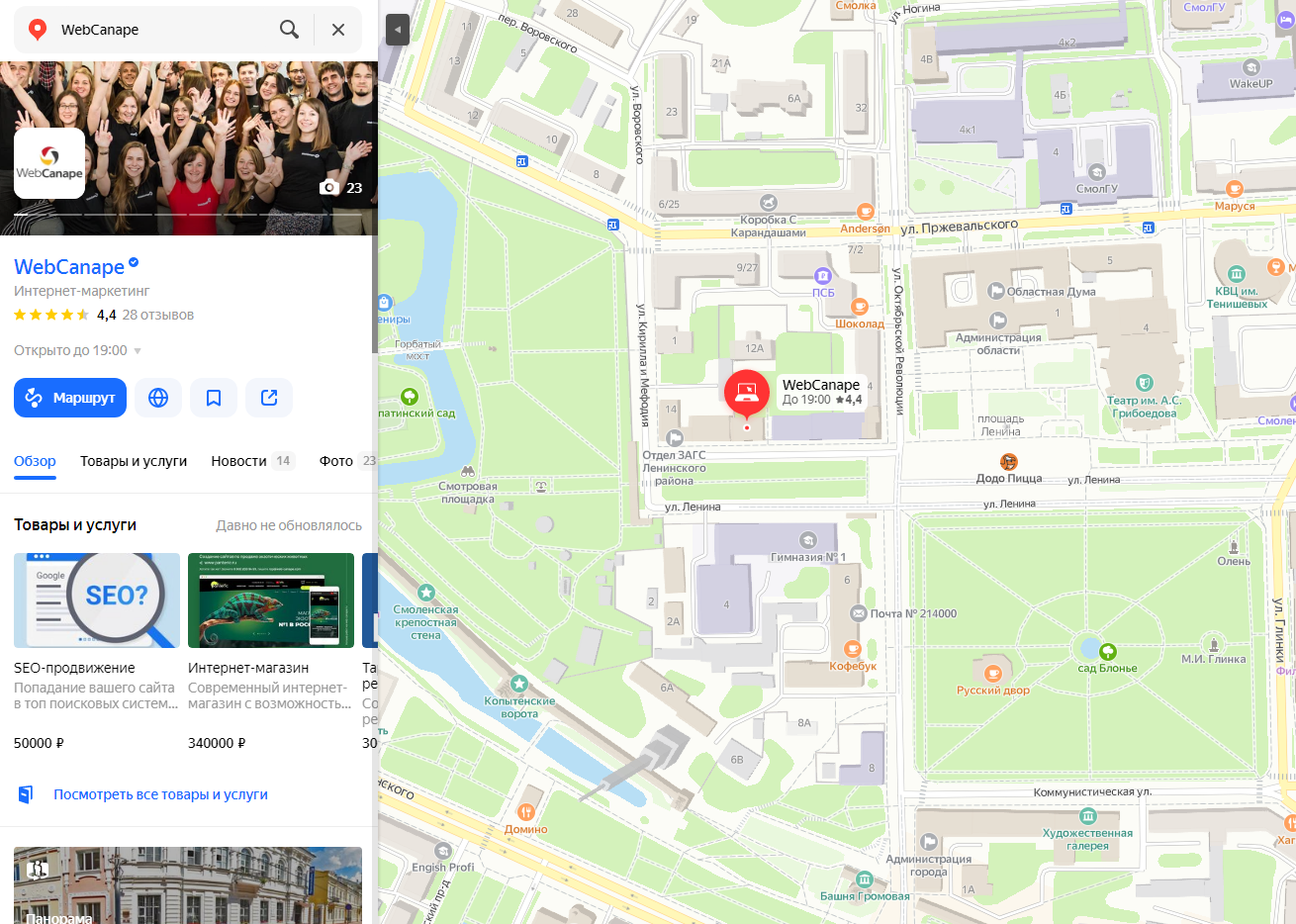Viewport: 1296px width, 924px height.
Task: Open the Интернет-магазин service thumbnail
Action: [x=271, y=601]
